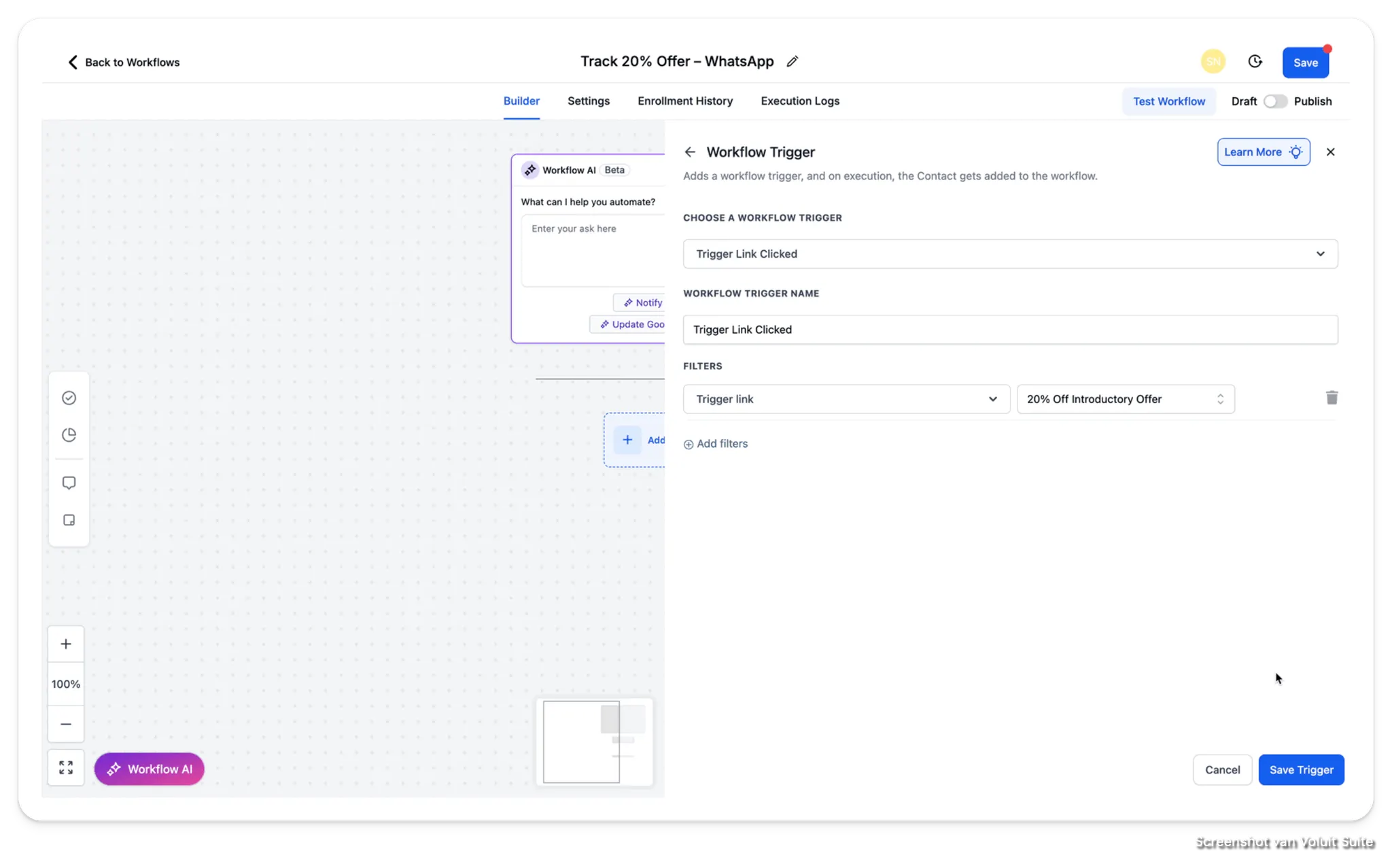Open version history clock icon
This screenshot has height=868, width=1392.
click(1255, 62)
